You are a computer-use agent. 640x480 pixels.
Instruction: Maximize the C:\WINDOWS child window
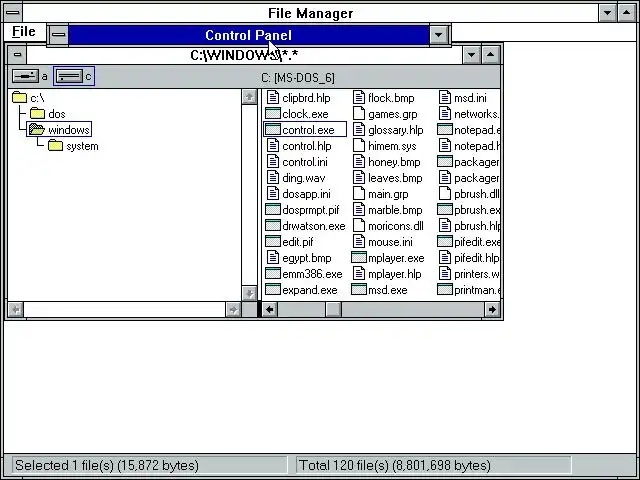pos(491,55)
